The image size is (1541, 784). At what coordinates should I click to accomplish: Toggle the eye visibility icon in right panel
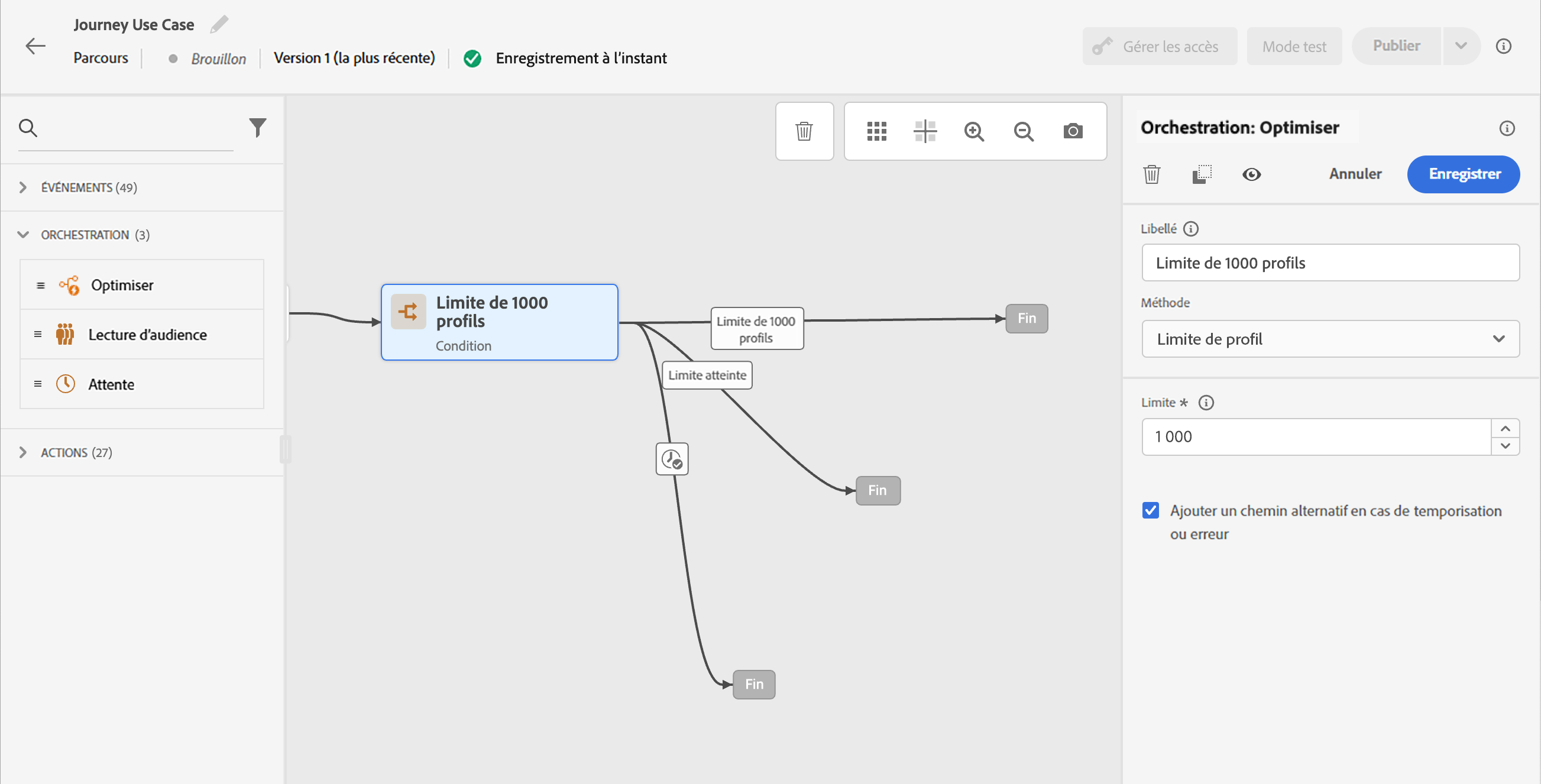[x=1251, y=174]
